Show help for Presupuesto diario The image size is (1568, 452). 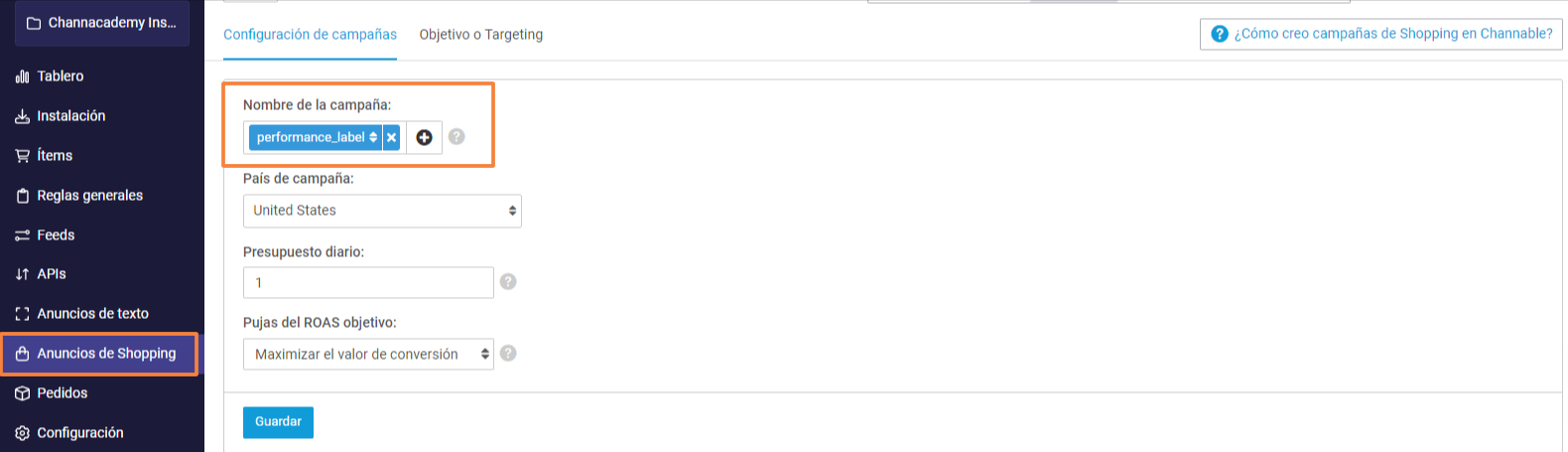coord(508,282)
